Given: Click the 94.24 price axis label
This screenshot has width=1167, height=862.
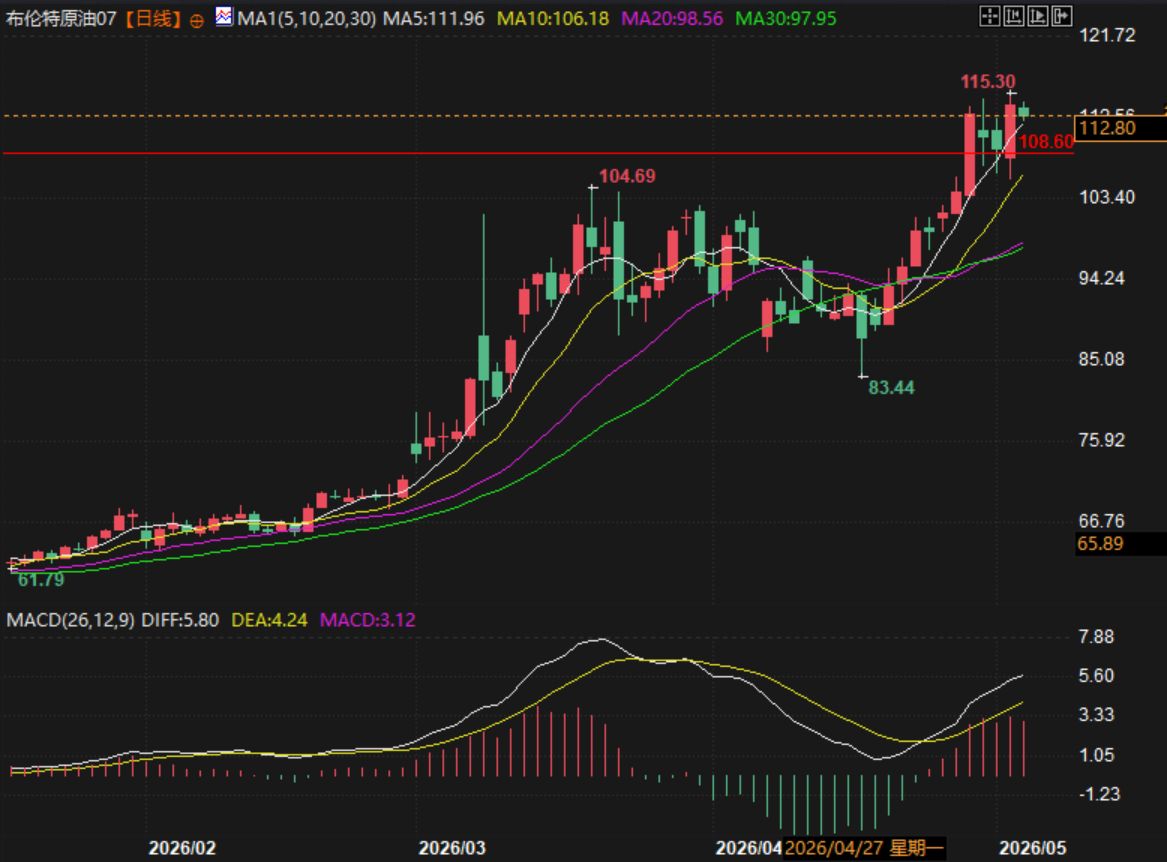Looking at the screenshot, I should coord(1102,278).
